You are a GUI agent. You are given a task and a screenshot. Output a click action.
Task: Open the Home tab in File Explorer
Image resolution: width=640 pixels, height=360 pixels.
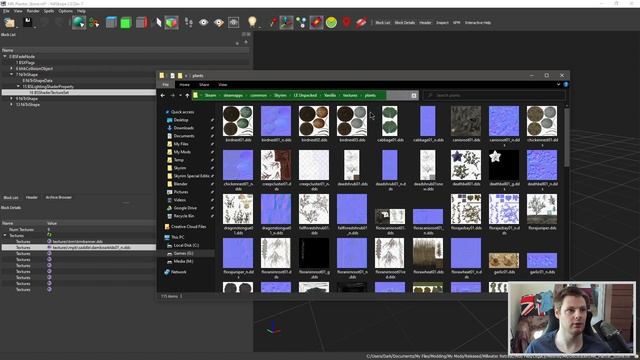184,84
